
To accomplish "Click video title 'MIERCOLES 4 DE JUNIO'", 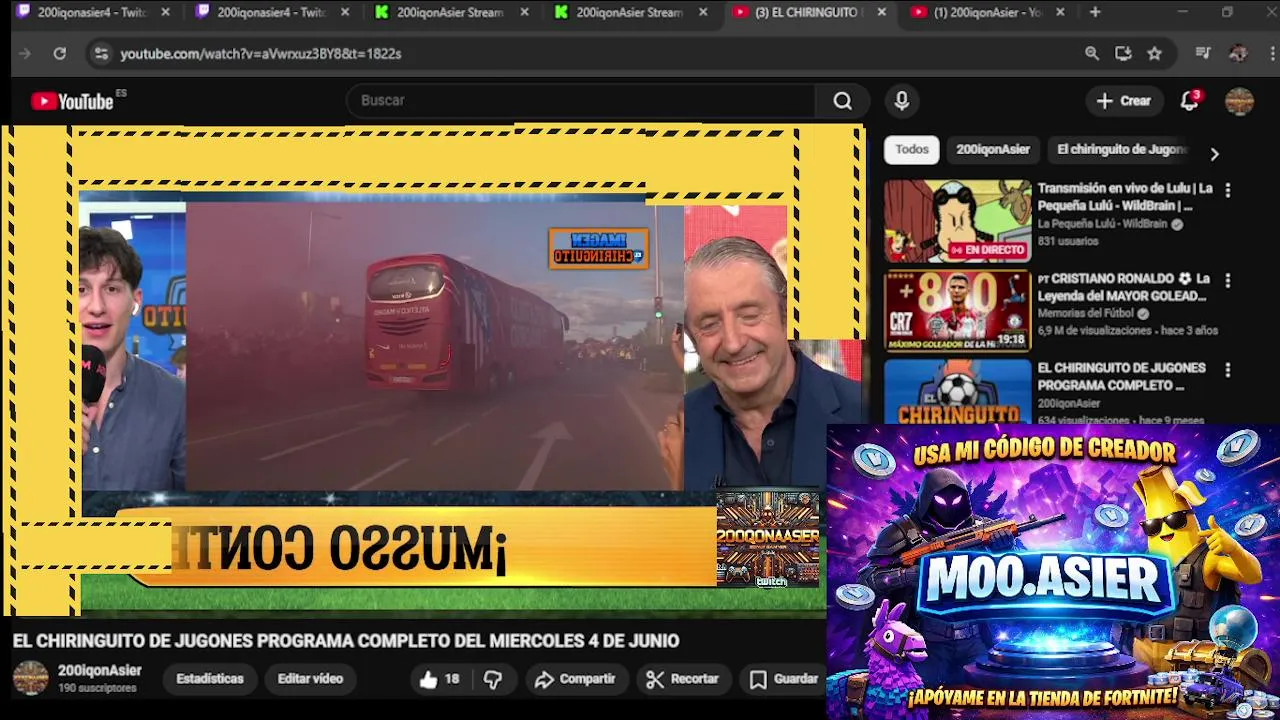I will pyautogui.click(x=582, y=641).
